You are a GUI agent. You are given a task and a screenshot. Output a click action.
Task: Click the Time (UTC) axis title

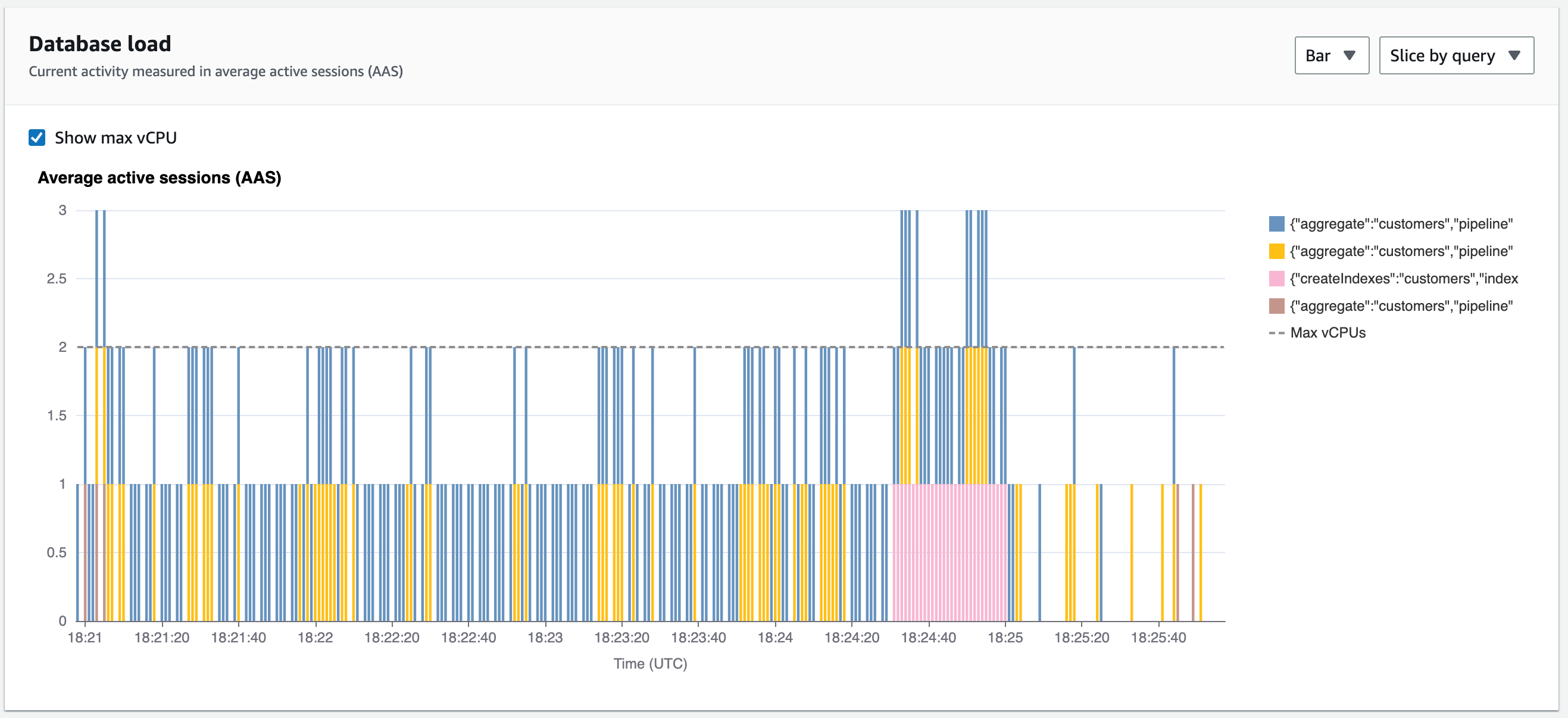(650, 664)
